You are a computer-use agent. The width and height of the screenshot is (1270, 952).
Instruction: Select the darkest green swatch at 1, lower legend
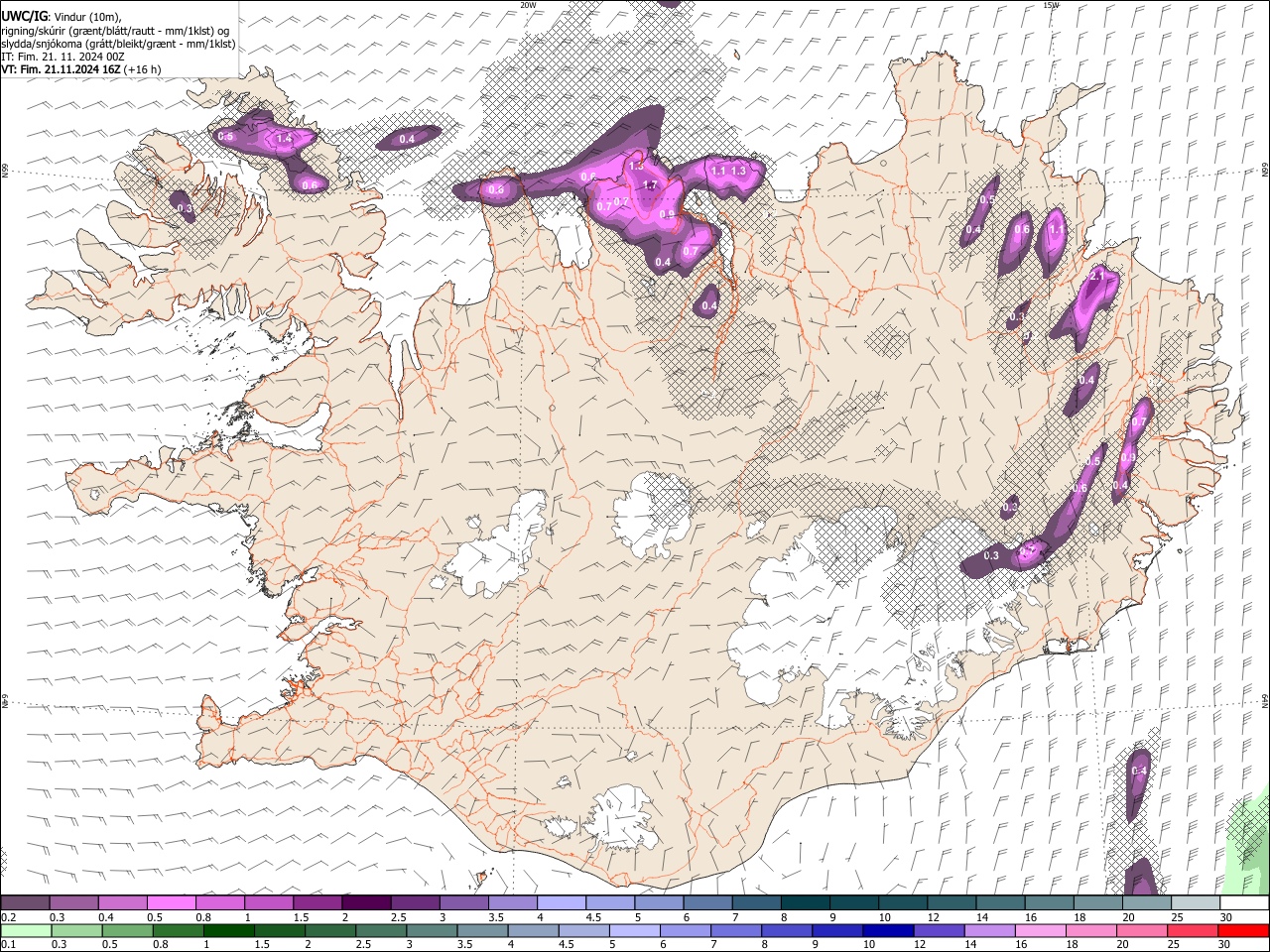[x=229, y=930]
